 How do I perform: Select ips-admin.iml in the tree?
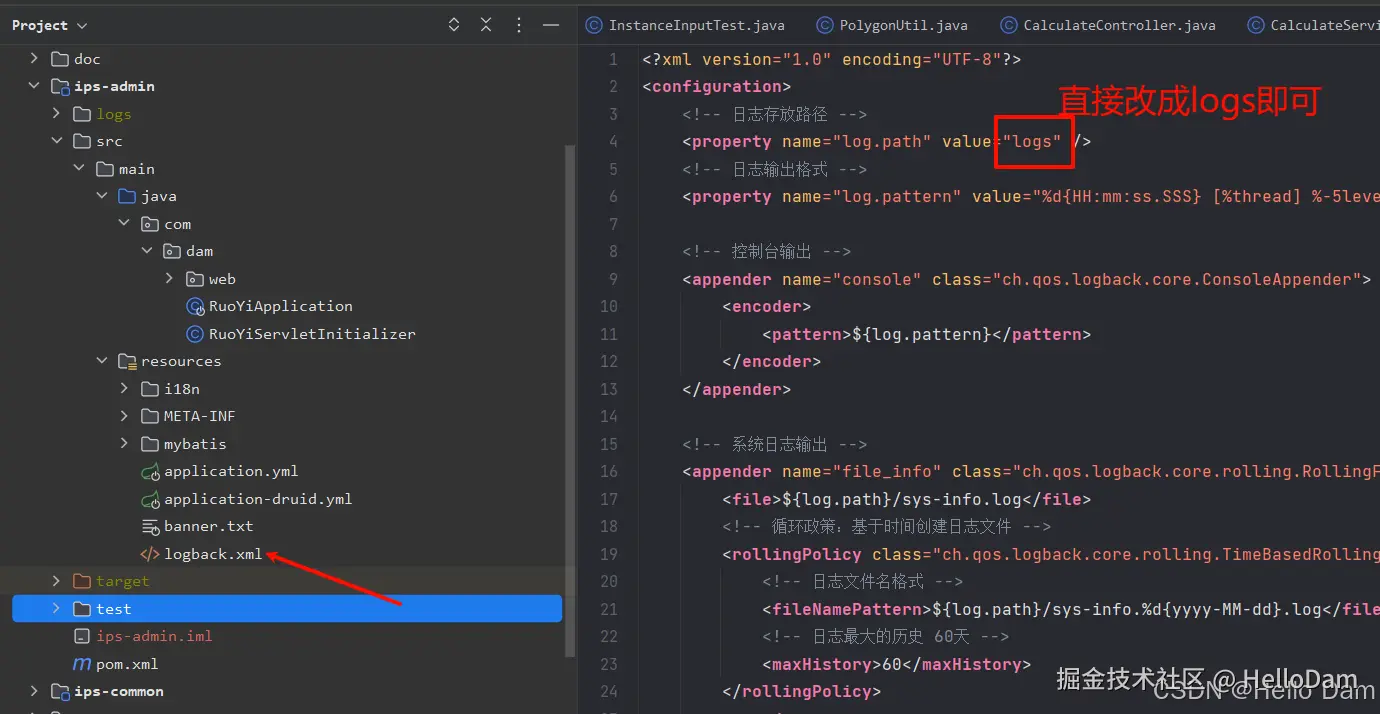[x=154, y=636]
